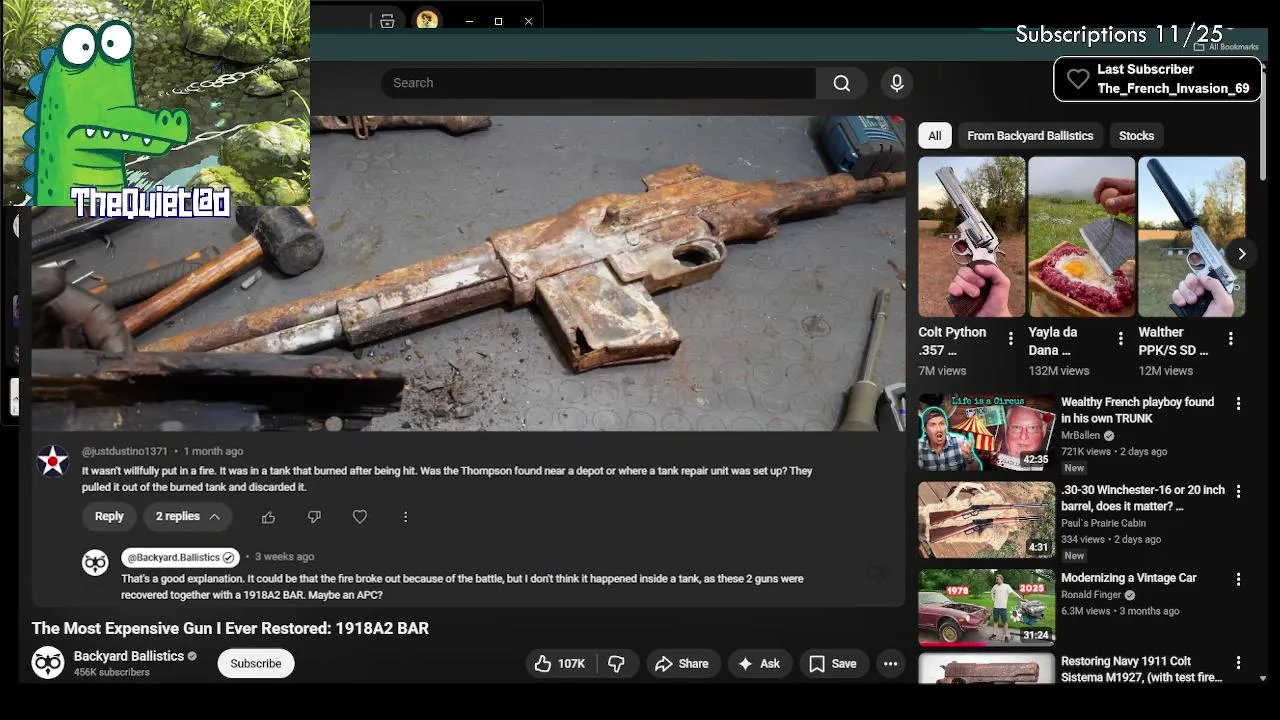Open MrBallen channel link

(1080, 436)
